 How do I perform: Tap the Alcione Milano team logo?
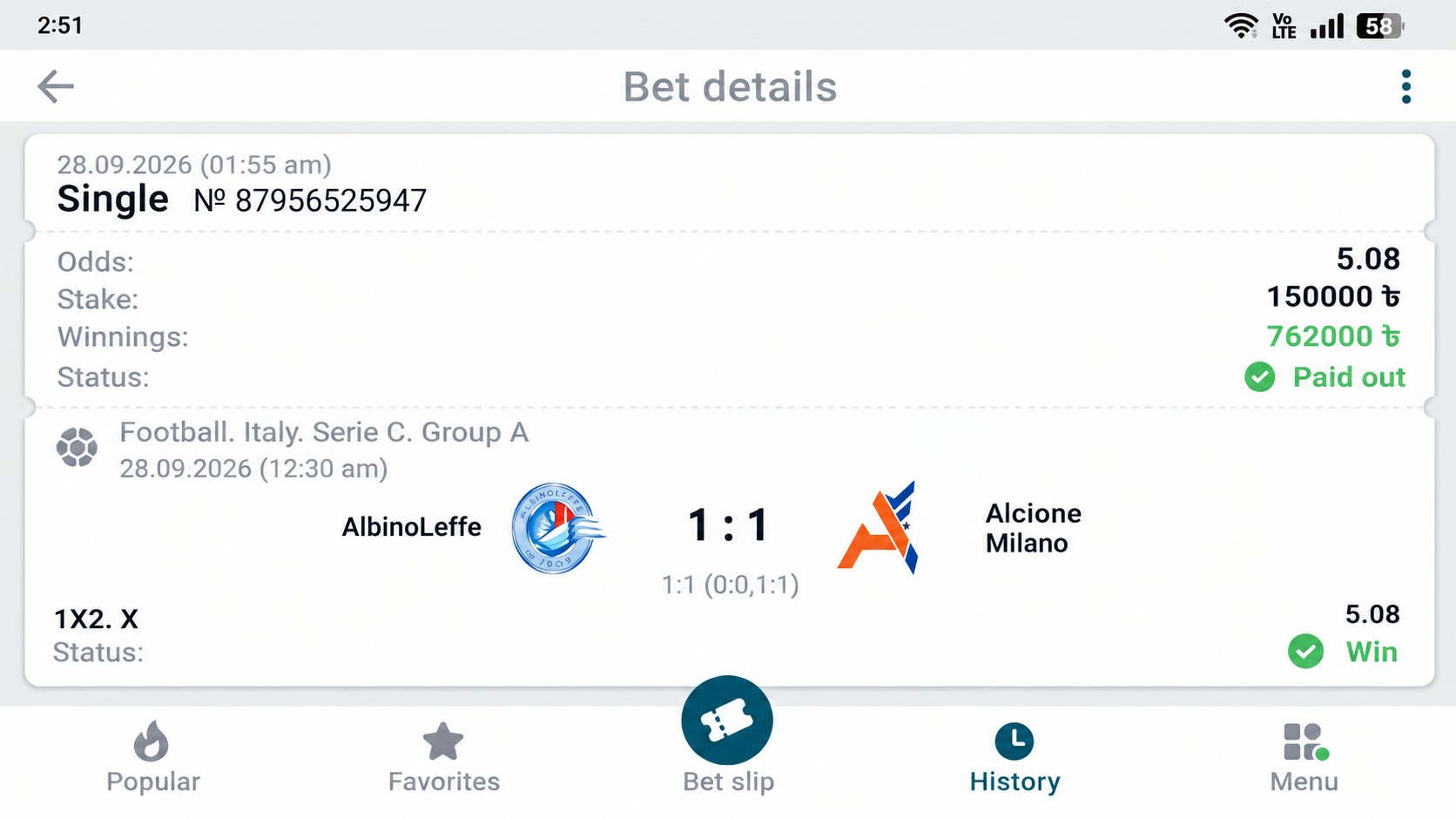(x=878, y=527)
